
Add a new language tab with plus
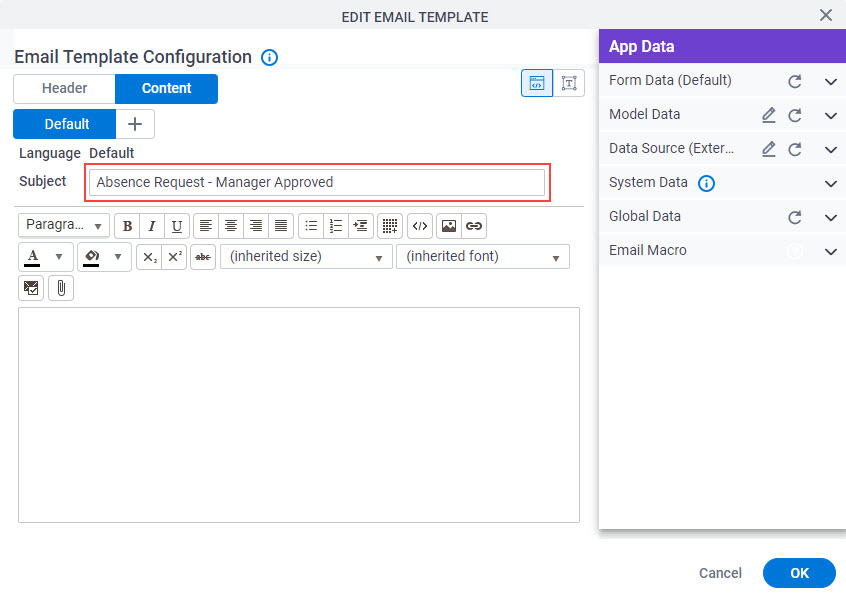(135, 124)
